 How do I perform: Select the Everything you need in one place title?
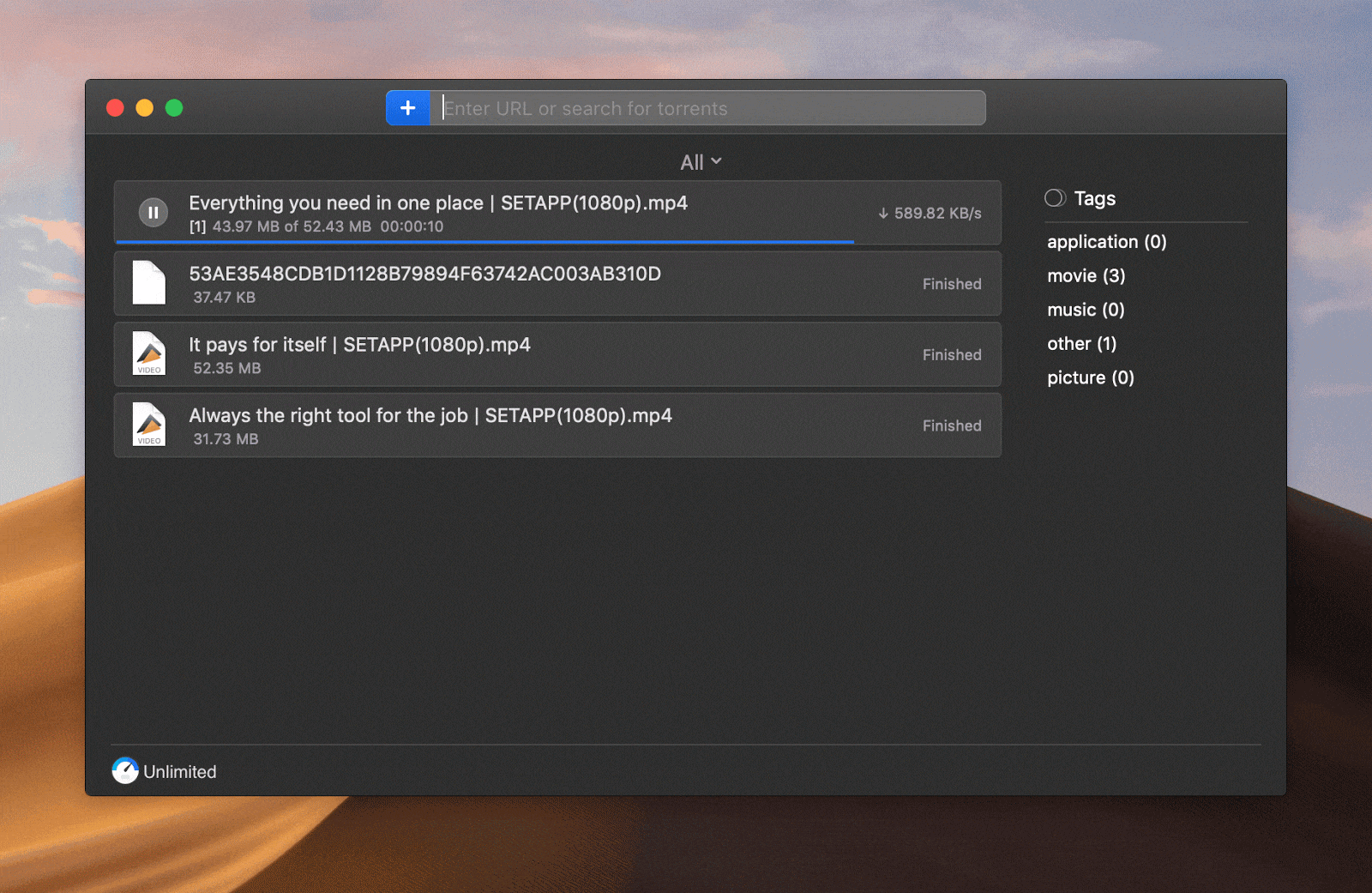click(x=438, y=203)
